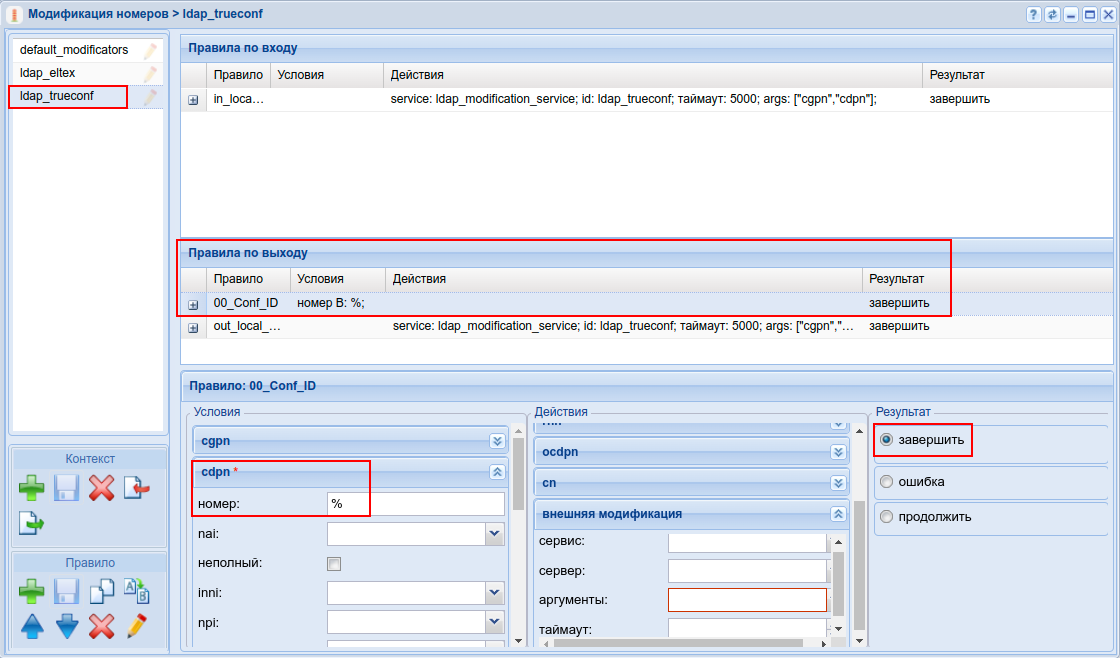1120x658 pixels.
Task: Open the nai dropdown list
Action: (x=494, y=534)
